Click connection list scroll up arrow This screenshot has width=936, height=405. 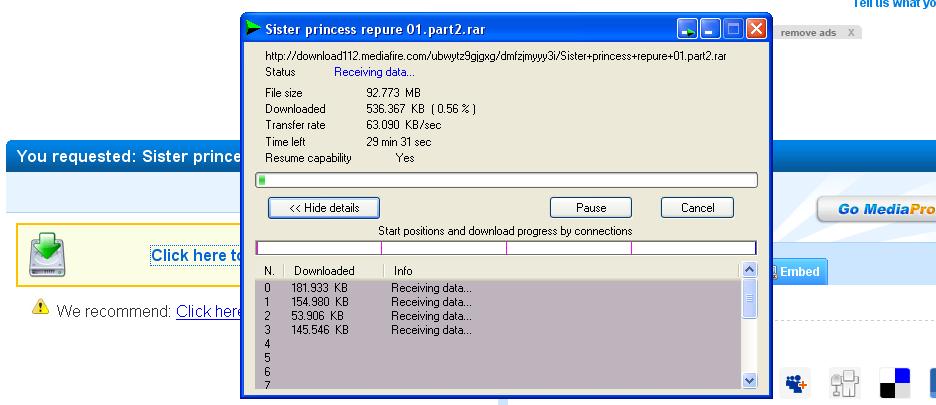pos(749,270)
